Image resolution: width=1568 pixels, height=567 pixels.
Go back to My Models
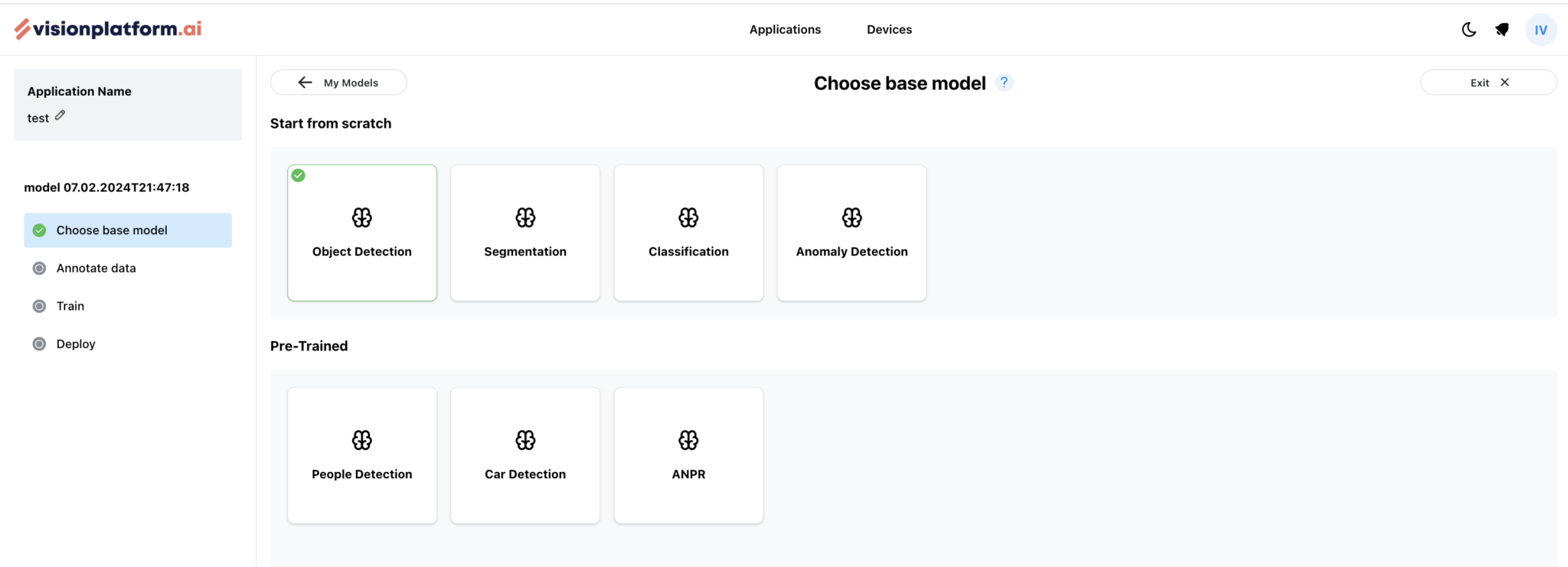tap(338, 83)
